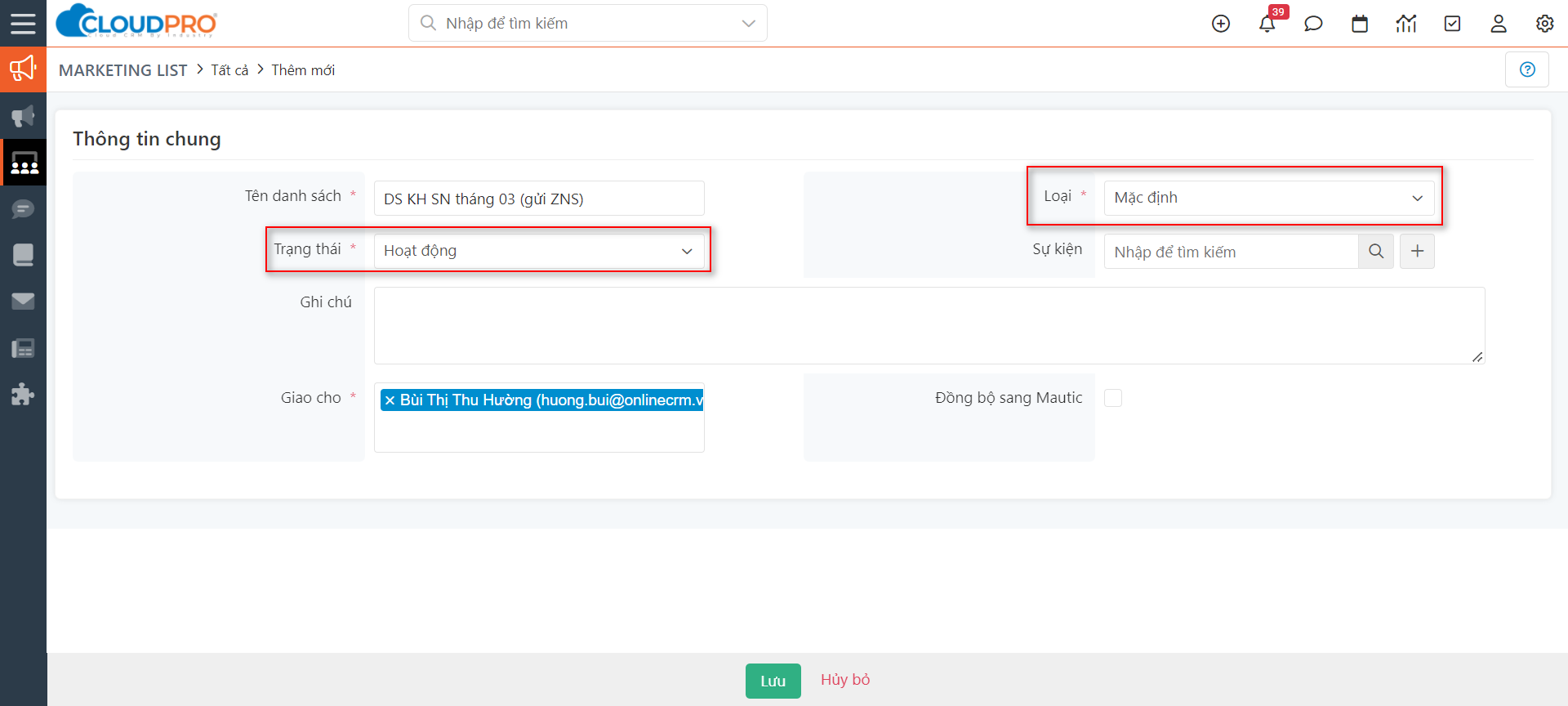Open the settings gear icon
Image resolution: width=1568 pixels, height=706 pixels.
(x=1544, y=24)
